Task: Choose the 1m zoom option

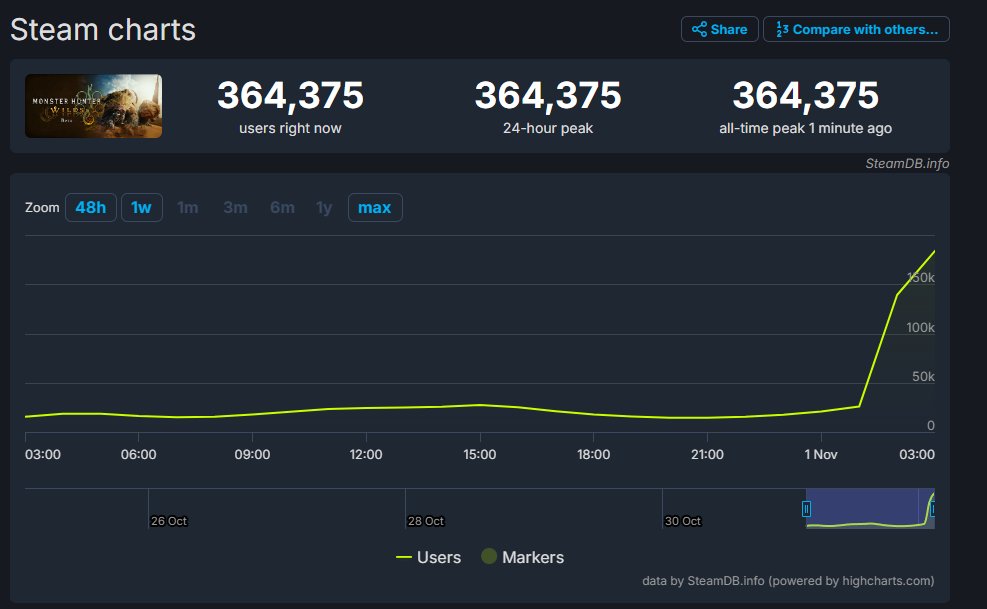Action: coord(188,207)
